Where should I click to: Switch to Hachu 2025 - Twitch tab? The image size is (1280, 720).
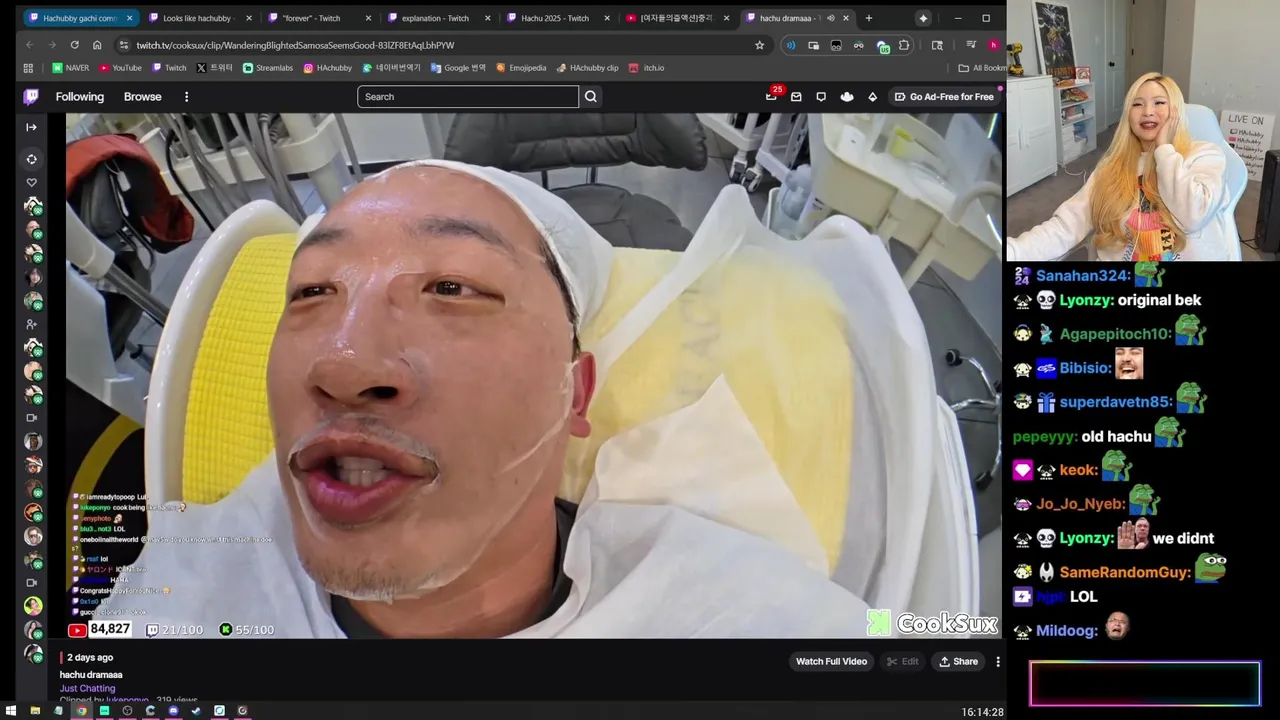[558, 18]
